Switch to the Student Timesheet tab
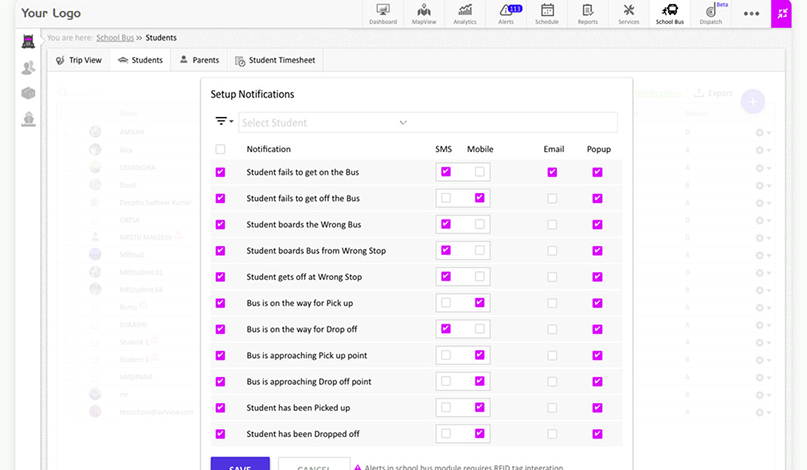The width and height of the screenshot is (807, 470). click(x=274, y=60)
